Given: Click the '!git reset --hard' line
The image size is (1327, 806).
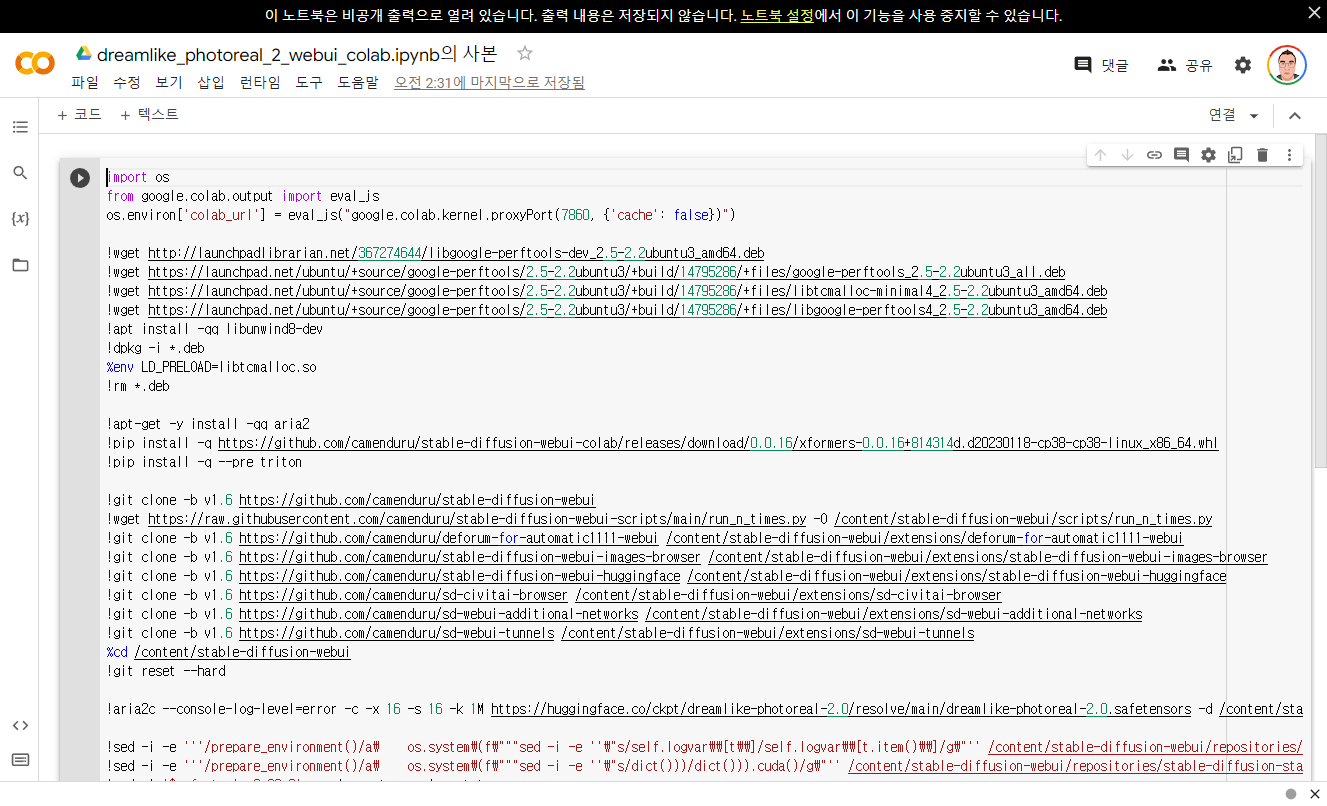Looking at the screenshot, I should [x=166, y=671].
